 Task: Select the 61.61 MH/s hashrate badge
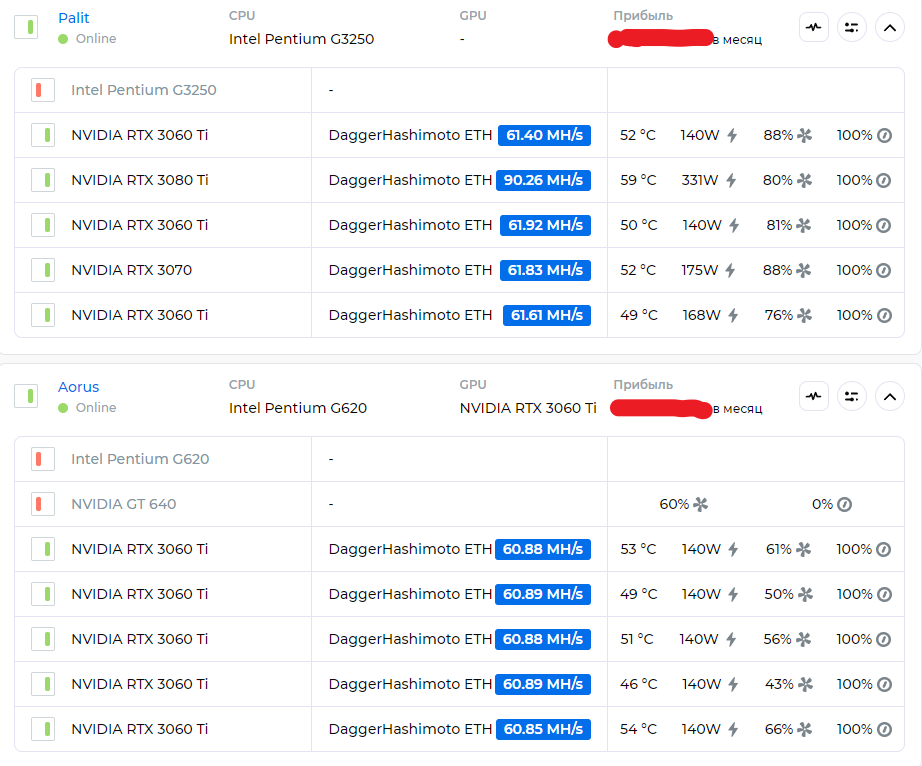pos(547,315)
